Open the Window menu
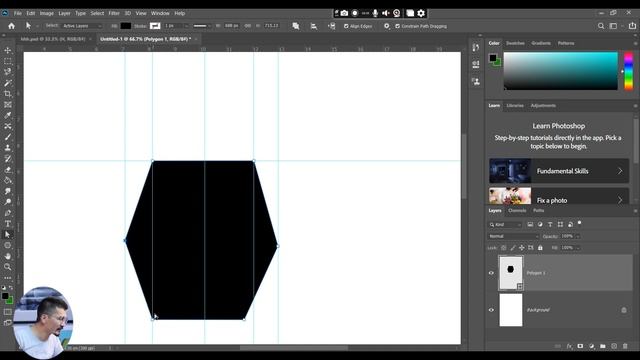This screenshot has width=640, height=360. point(160,13)
